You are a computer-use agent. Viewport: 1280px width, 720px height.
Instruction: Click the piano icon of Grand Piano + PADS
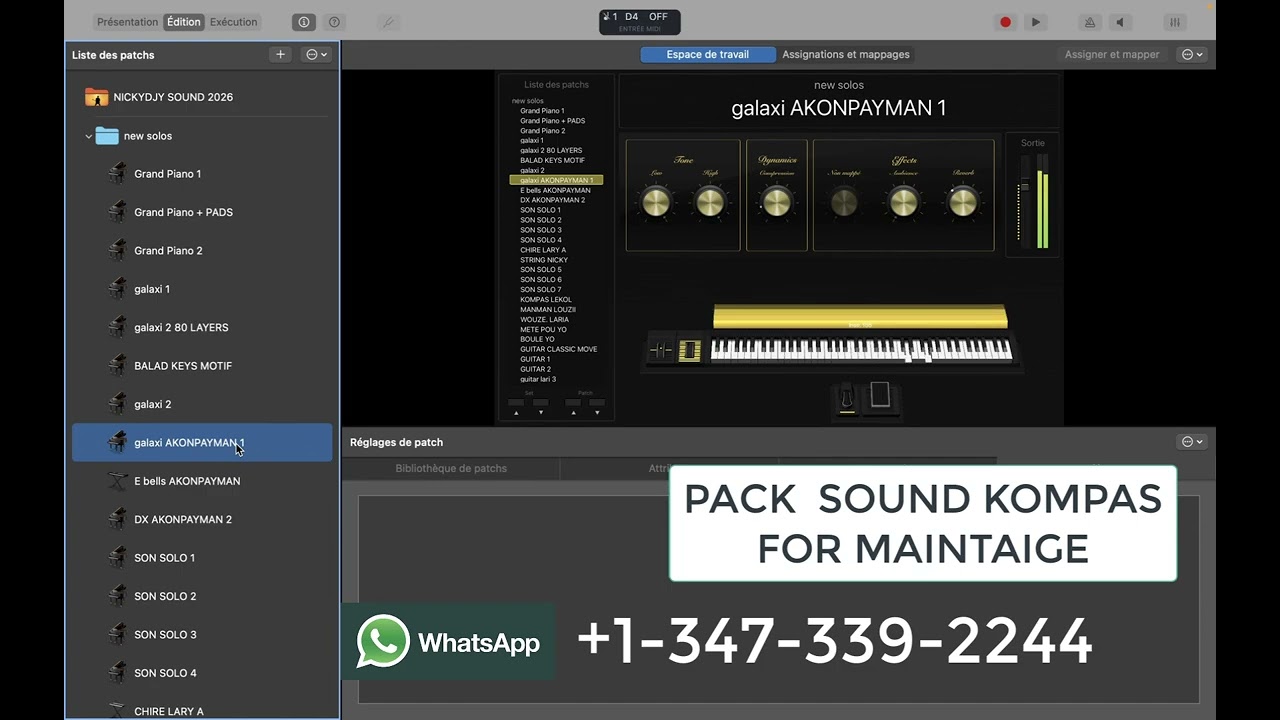pyautogui.click(x=117, y=212)
